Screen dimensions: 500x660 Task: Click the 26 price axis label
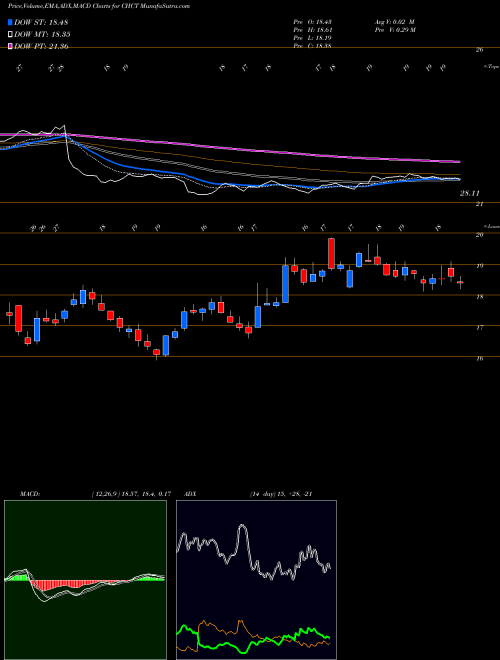click(479, 50)
